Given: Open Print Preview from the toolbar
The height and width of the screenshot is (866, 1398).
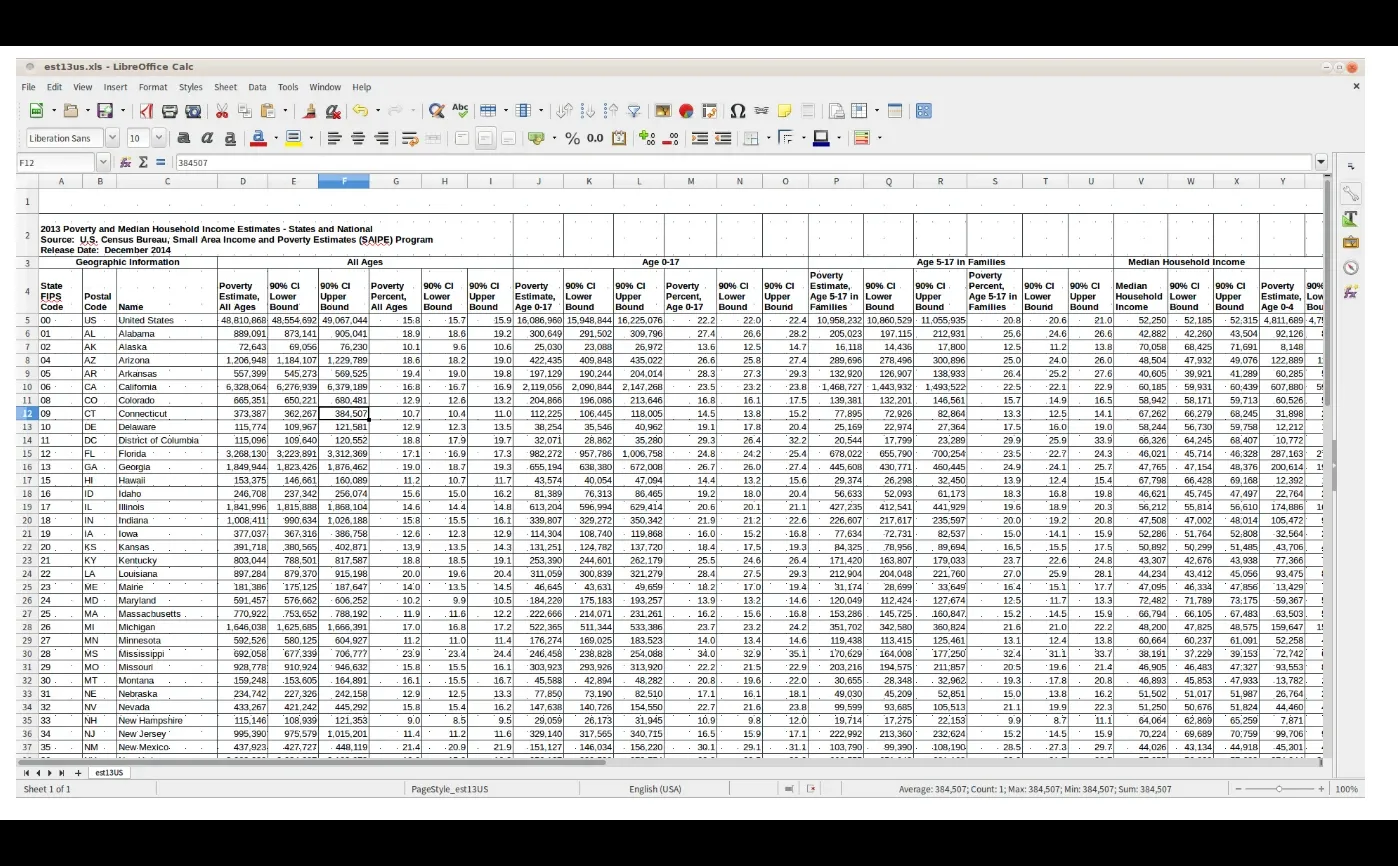Looking at the screenshot, I should click(x=193, y=111).
